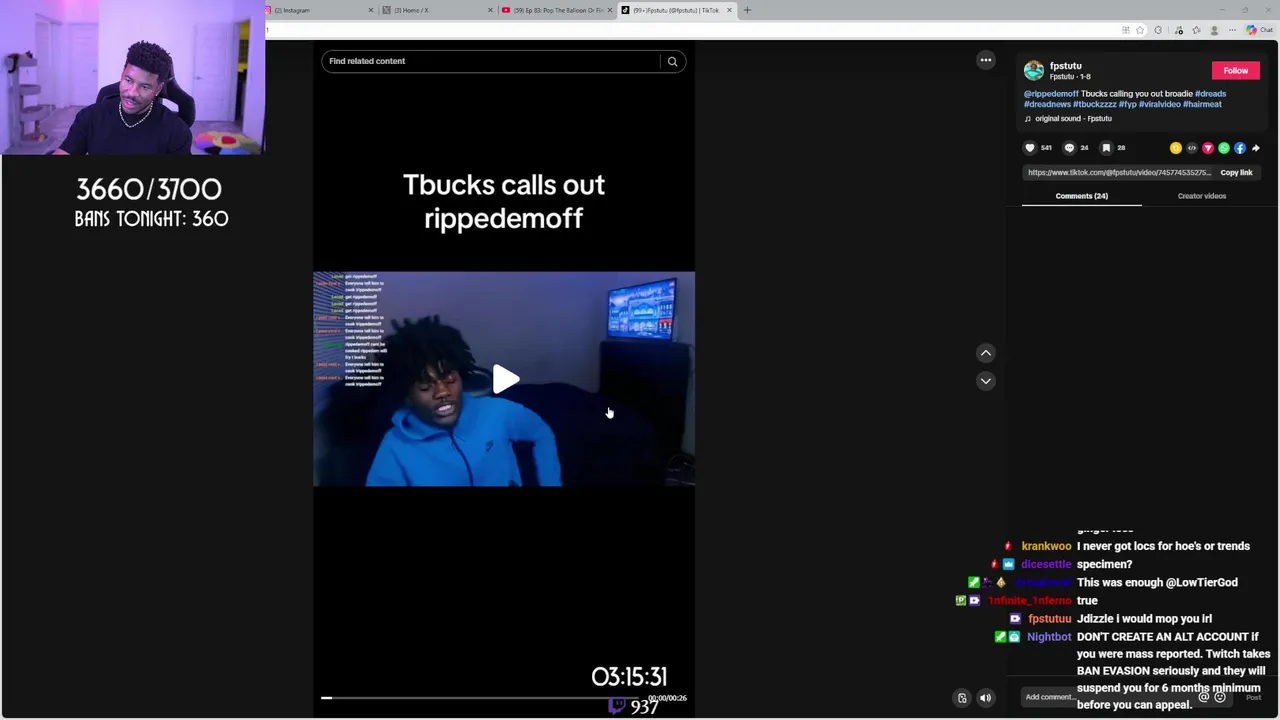The width and height of the screenshot is (1280, 720).
Task: Switch to the Instagram browser tab
Action: [317, 10]
